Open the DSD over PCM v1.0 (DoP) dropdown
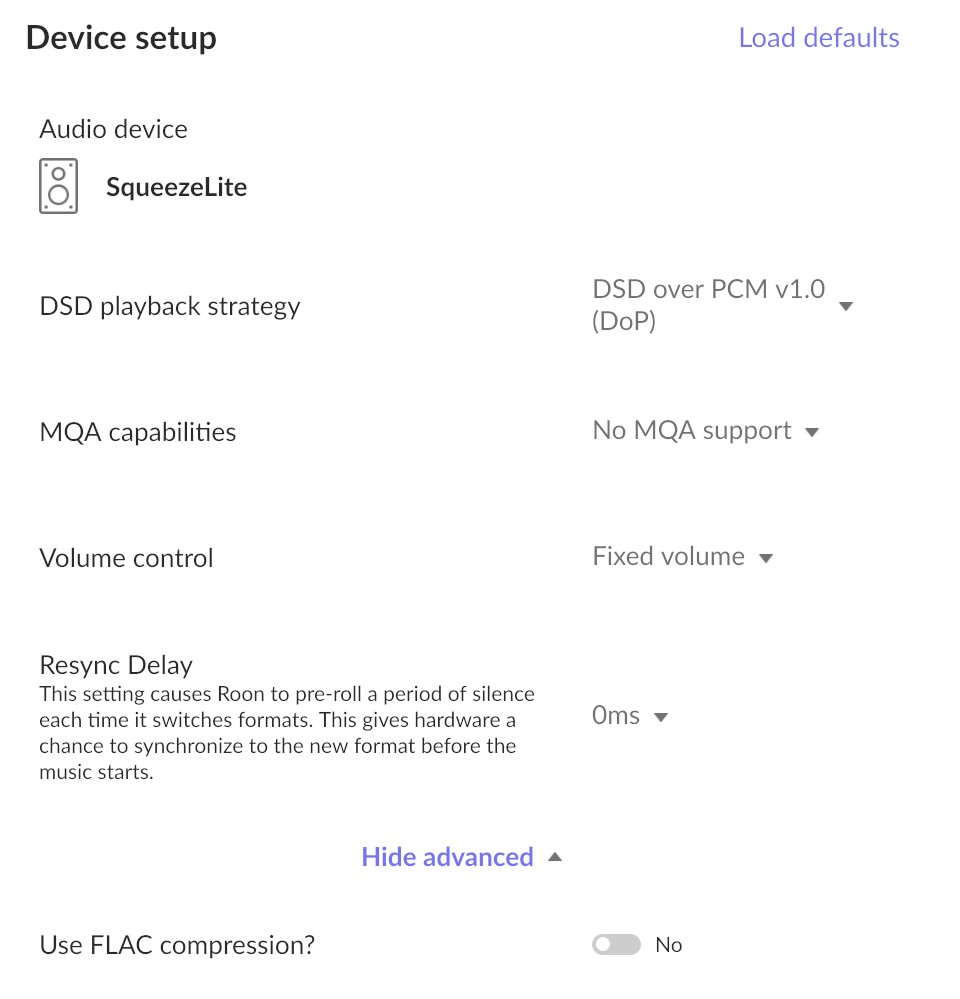Screen dimensions: 960x999 coord(722,305)
